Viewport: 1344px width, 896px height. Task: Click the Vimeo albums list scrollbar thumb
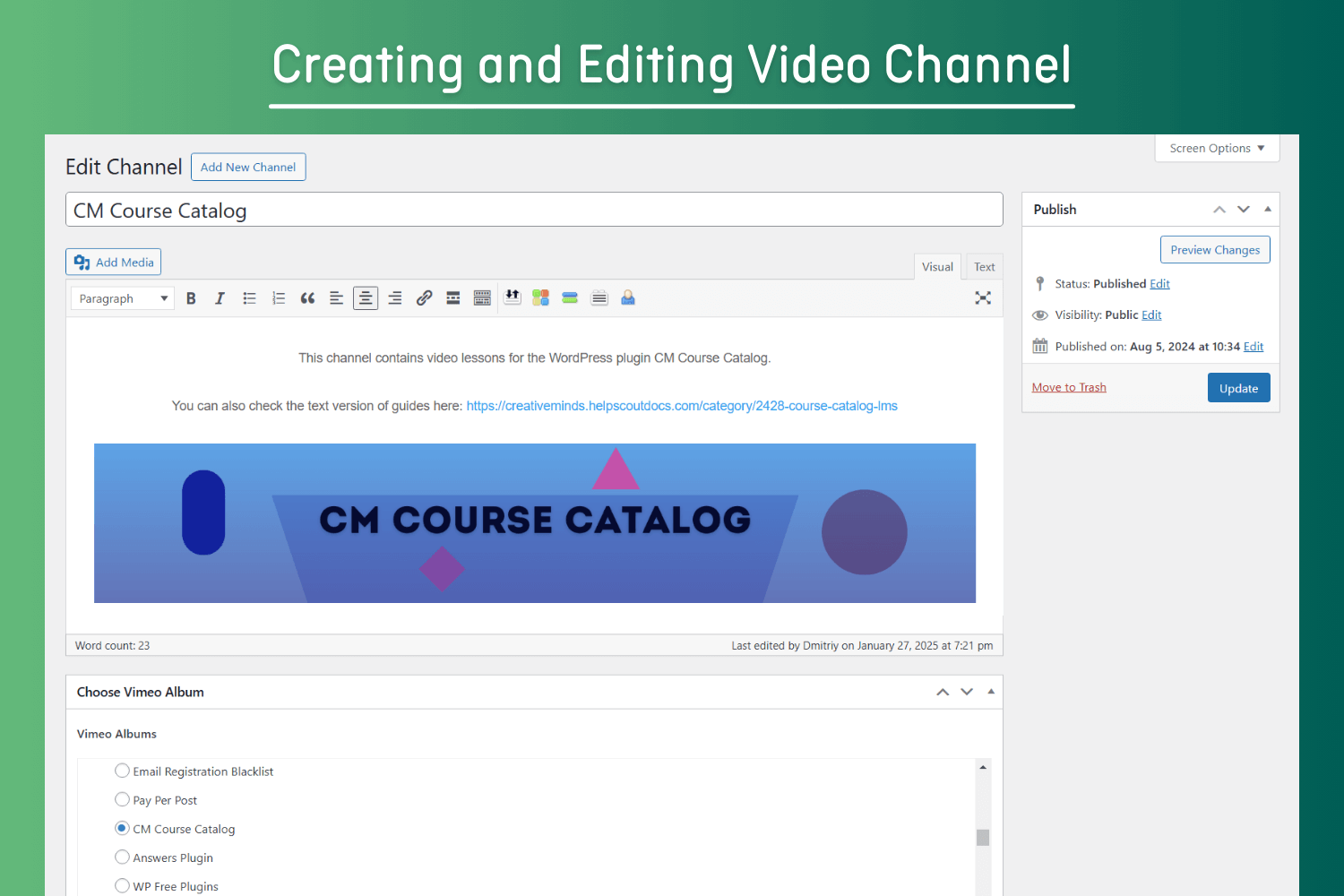tap(983, 838)
